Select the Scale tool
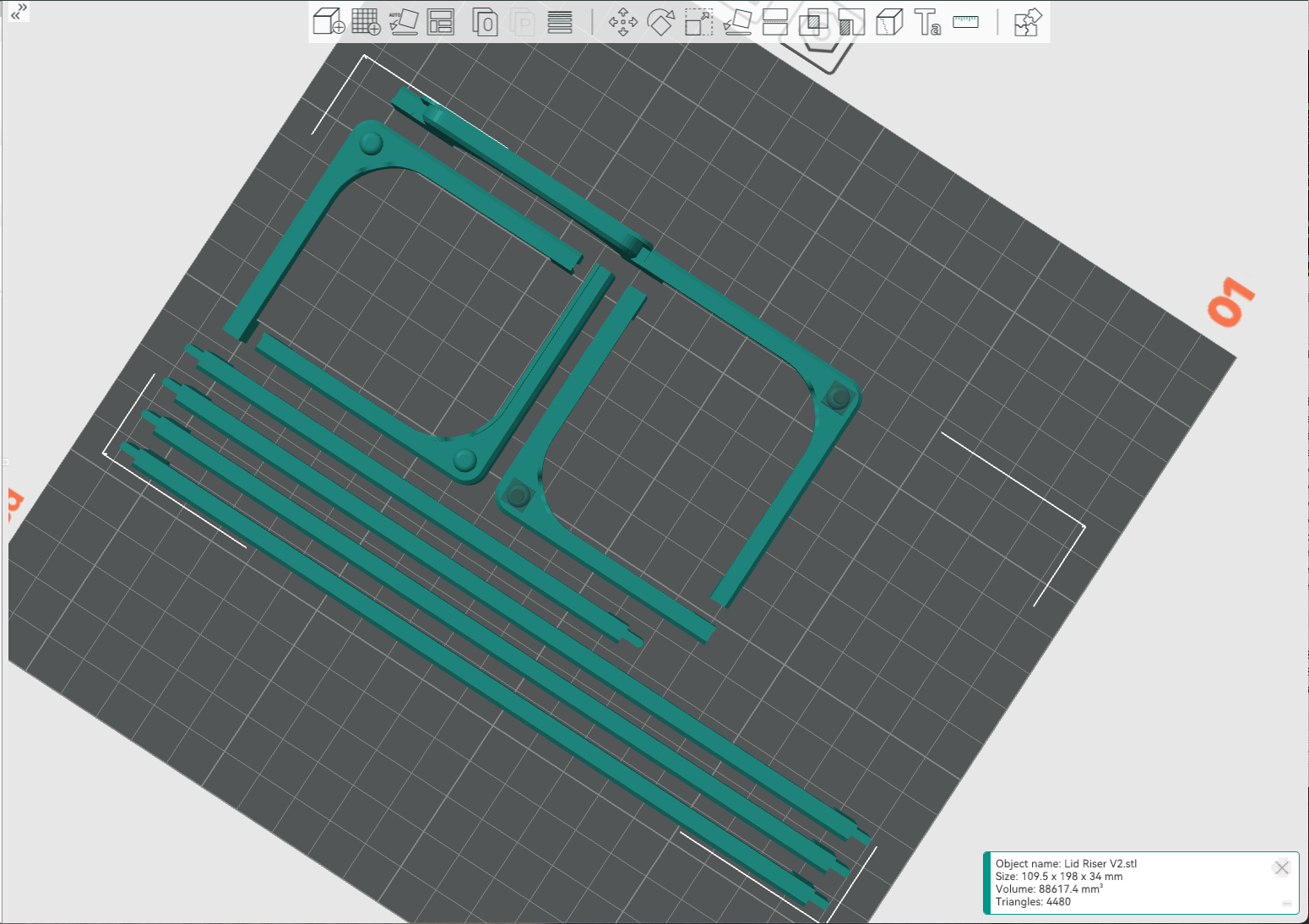 (698, 23)
